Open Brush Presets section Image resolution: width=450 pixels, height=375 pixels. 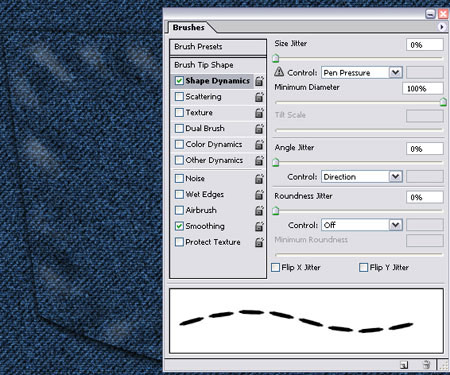click(x=218, y=47)
